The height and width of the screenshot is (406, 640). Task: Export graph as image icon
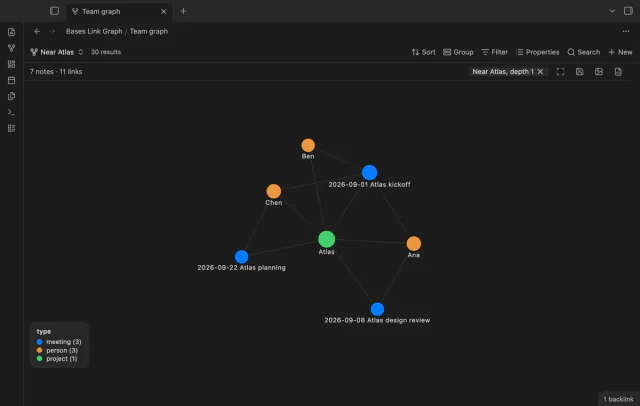tap(599, 72)
